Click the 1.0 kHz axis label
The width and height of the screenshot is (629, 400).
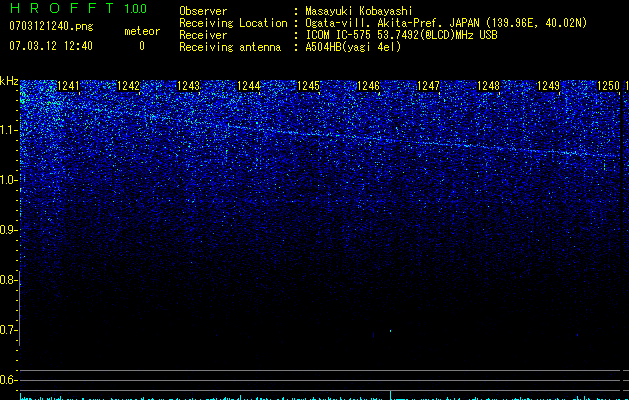point(8,180)
